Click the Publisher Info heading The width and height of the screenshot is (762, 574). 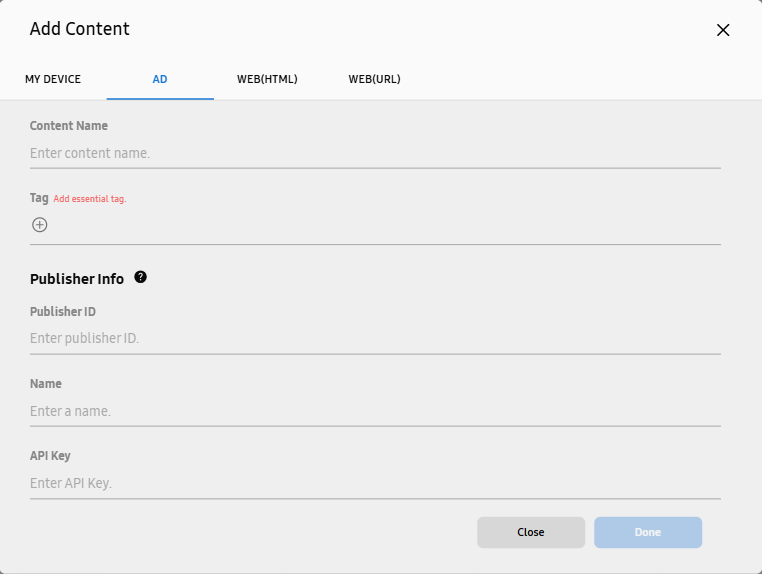[77, 279]
